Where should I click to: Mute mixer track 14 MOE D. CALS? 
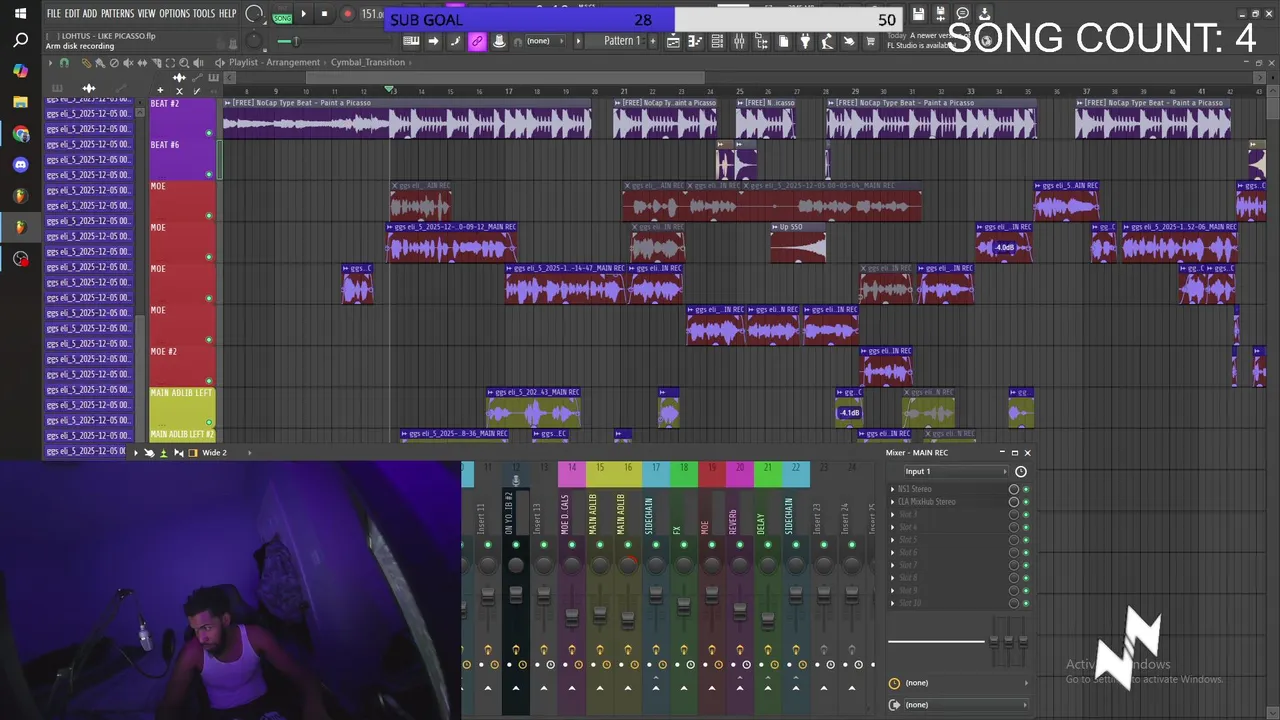click(572, 545)
